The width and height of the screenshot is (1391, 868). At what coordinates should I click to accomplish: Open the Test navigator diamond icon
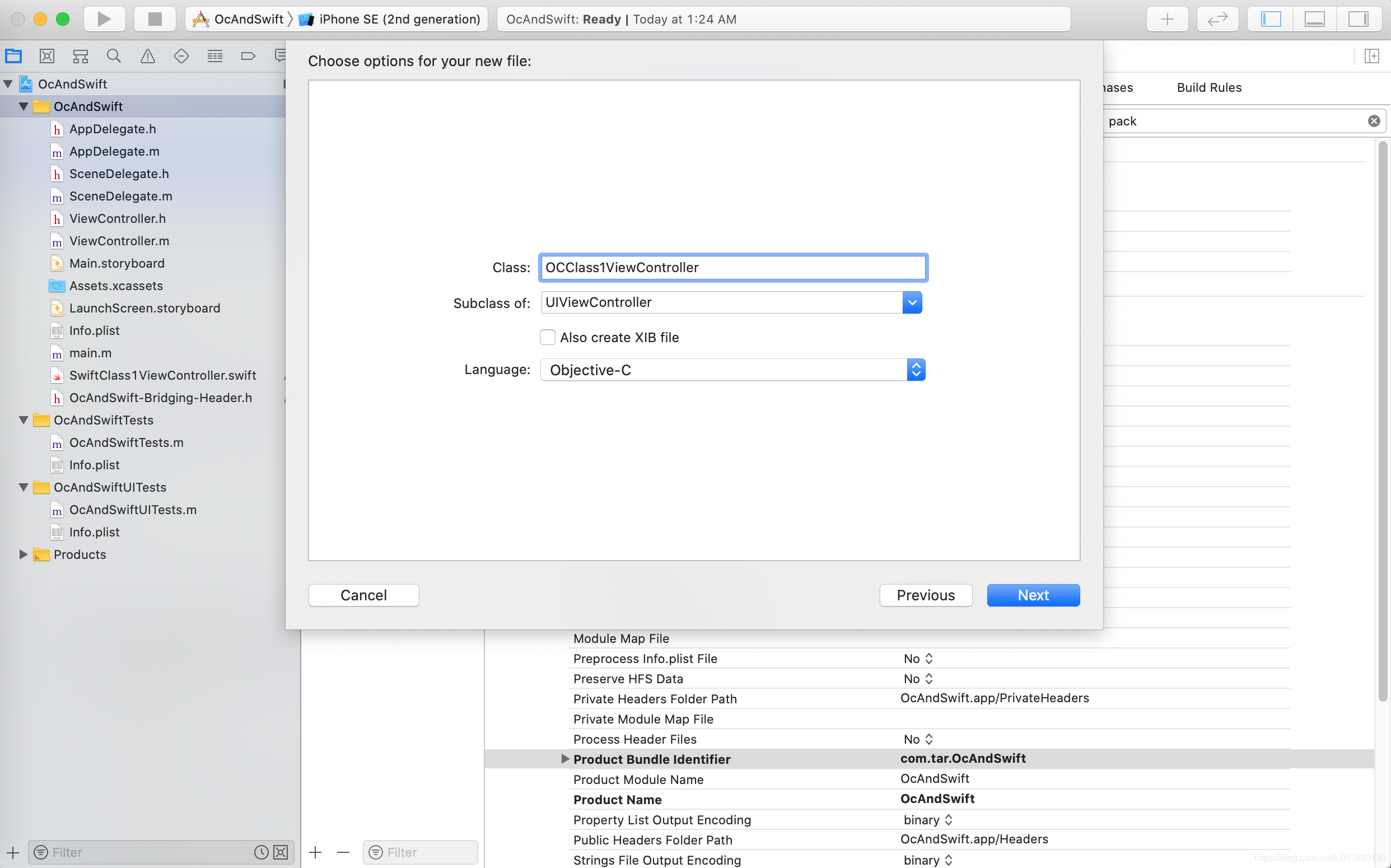(x=181, y=55)
